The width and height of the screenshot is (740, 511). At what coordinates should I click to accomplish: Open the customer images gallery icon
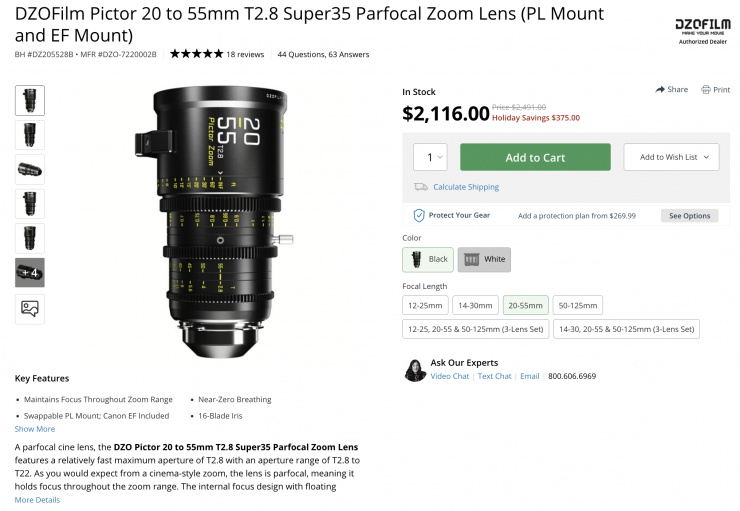click(x=29, y=309)
